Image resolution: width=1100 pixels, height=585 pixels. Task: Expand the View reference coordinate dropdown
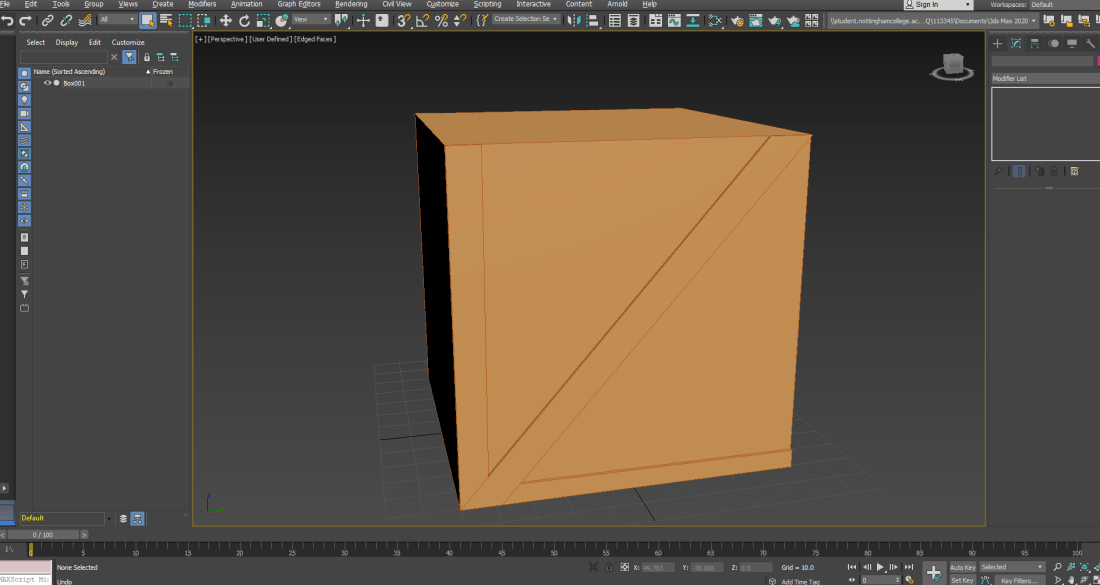pos(311,20)
